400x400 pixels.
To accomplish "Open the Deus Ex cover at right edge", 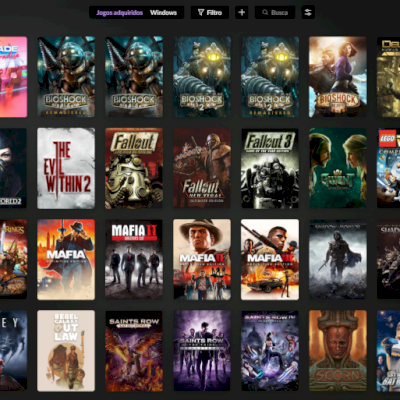I will (x=389, y=77).
